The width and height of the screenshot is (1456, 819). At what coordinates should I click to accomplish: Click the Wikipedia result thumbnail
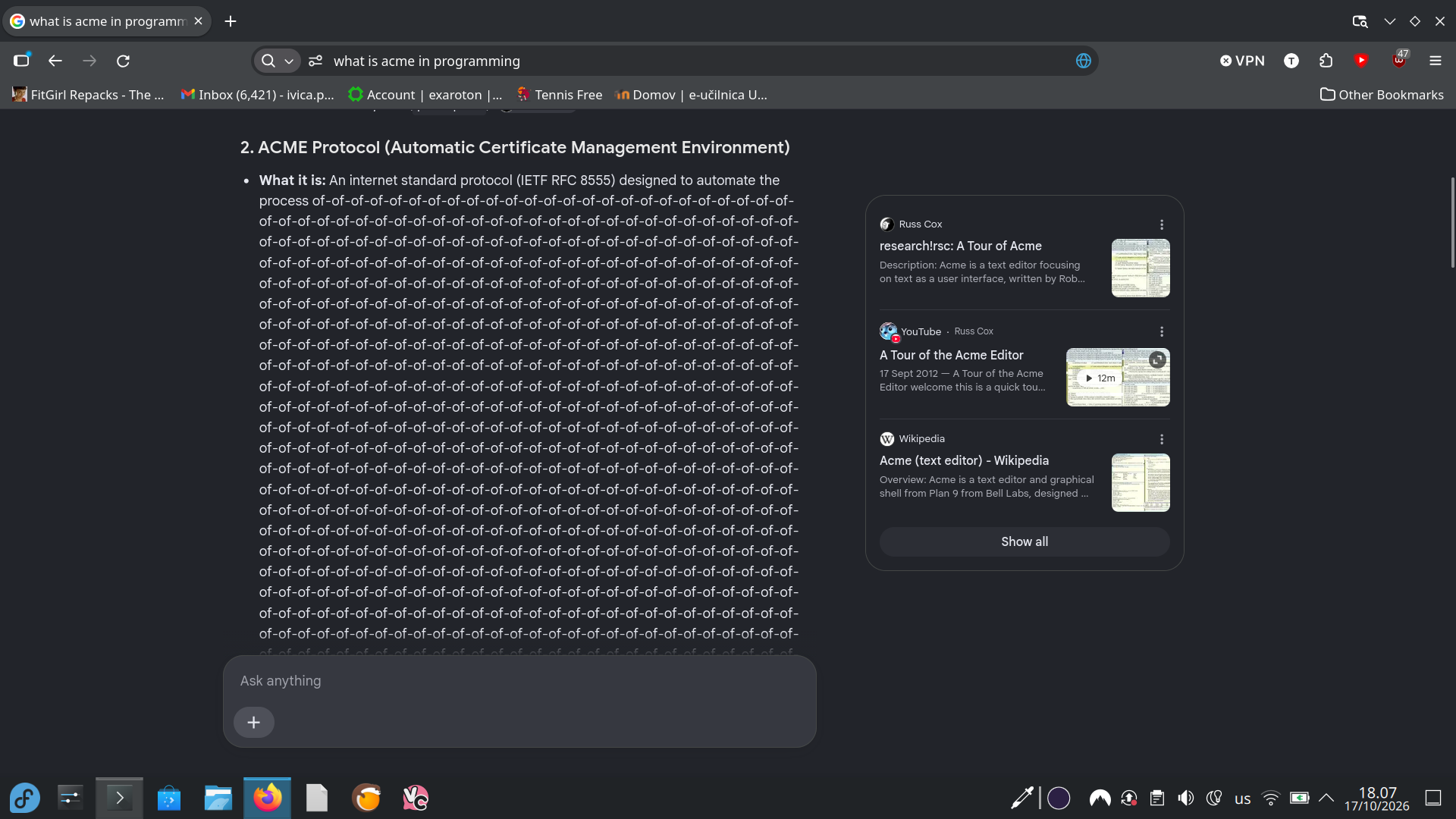pyautogui.click(x=1141, y=482)
